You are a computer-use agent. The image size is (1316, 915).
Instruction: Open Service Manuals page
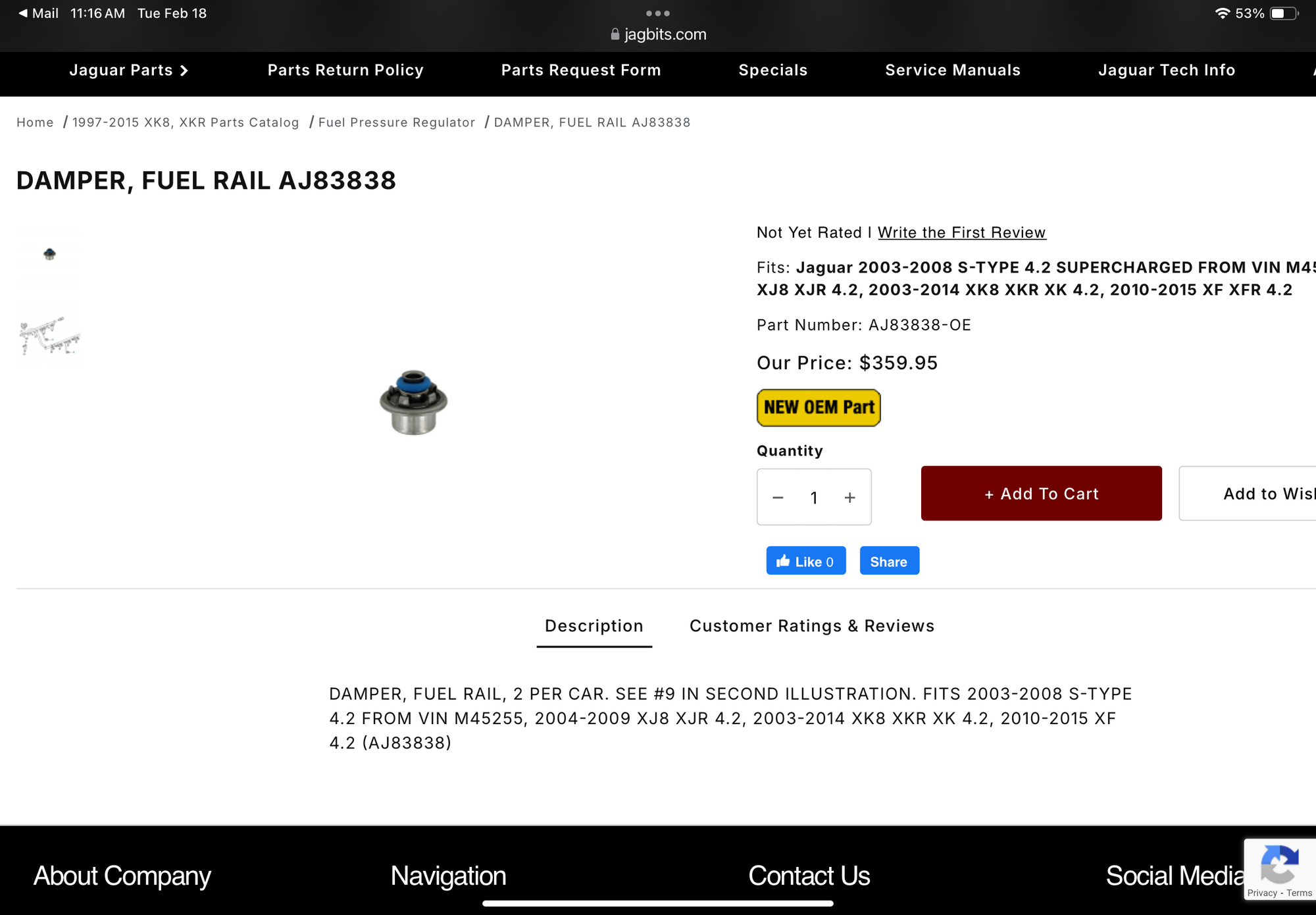[x=953, y=70]
